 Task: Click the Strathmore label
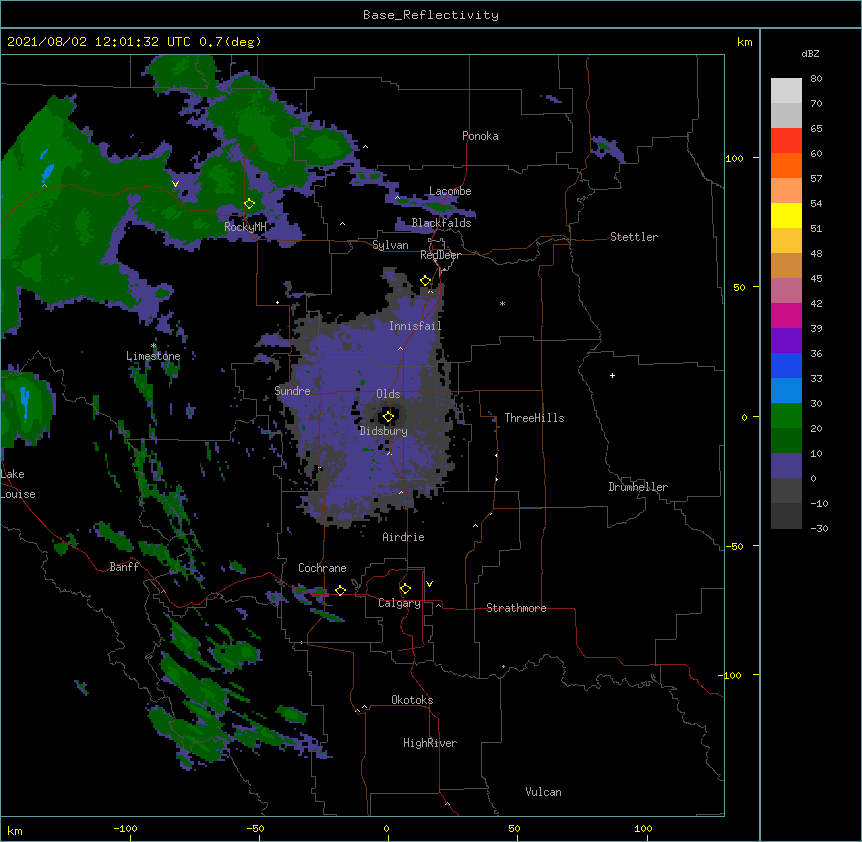[x=516, y=608]
